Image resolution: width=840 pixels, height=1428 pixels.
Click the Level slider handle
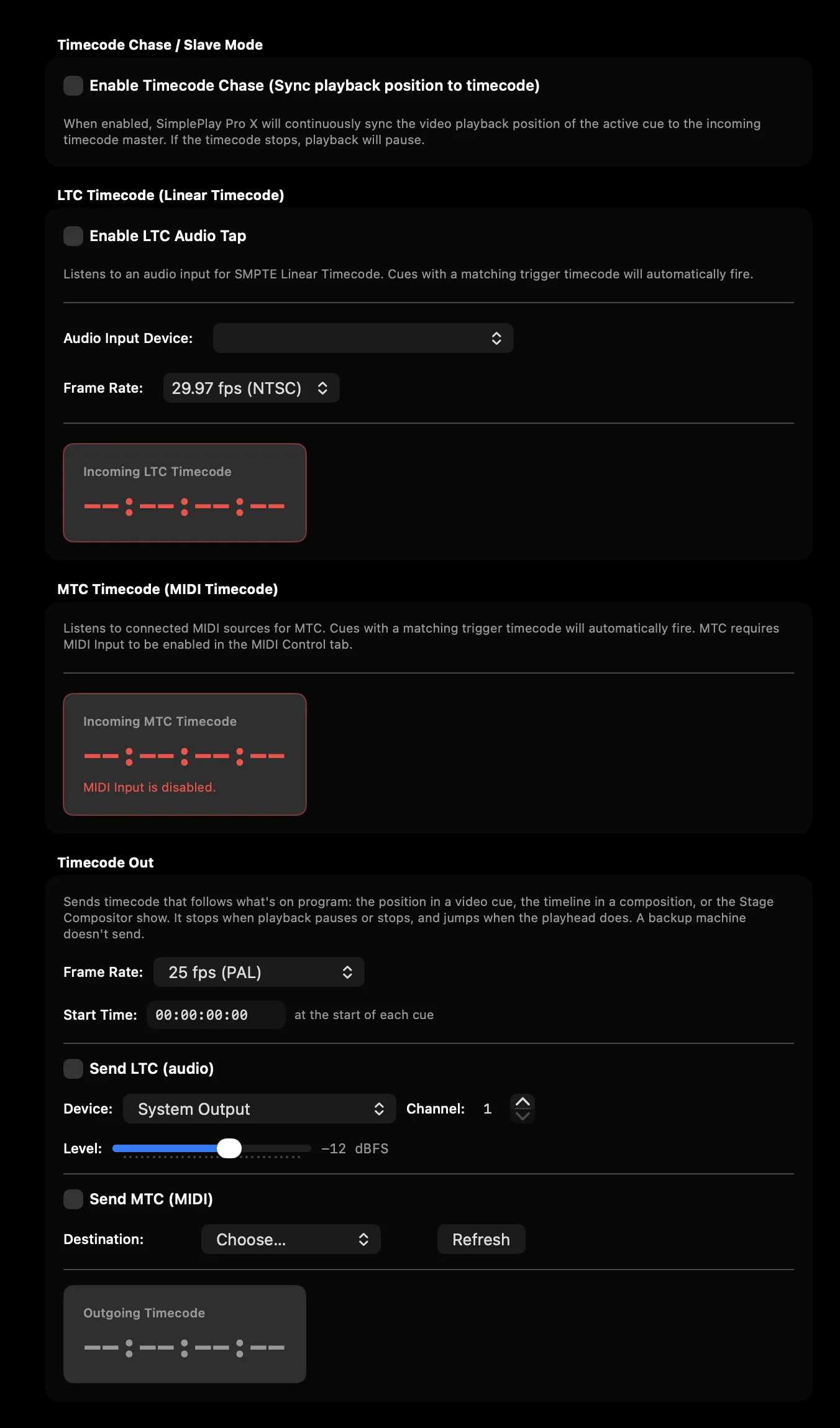click(x=229, y=1148)
